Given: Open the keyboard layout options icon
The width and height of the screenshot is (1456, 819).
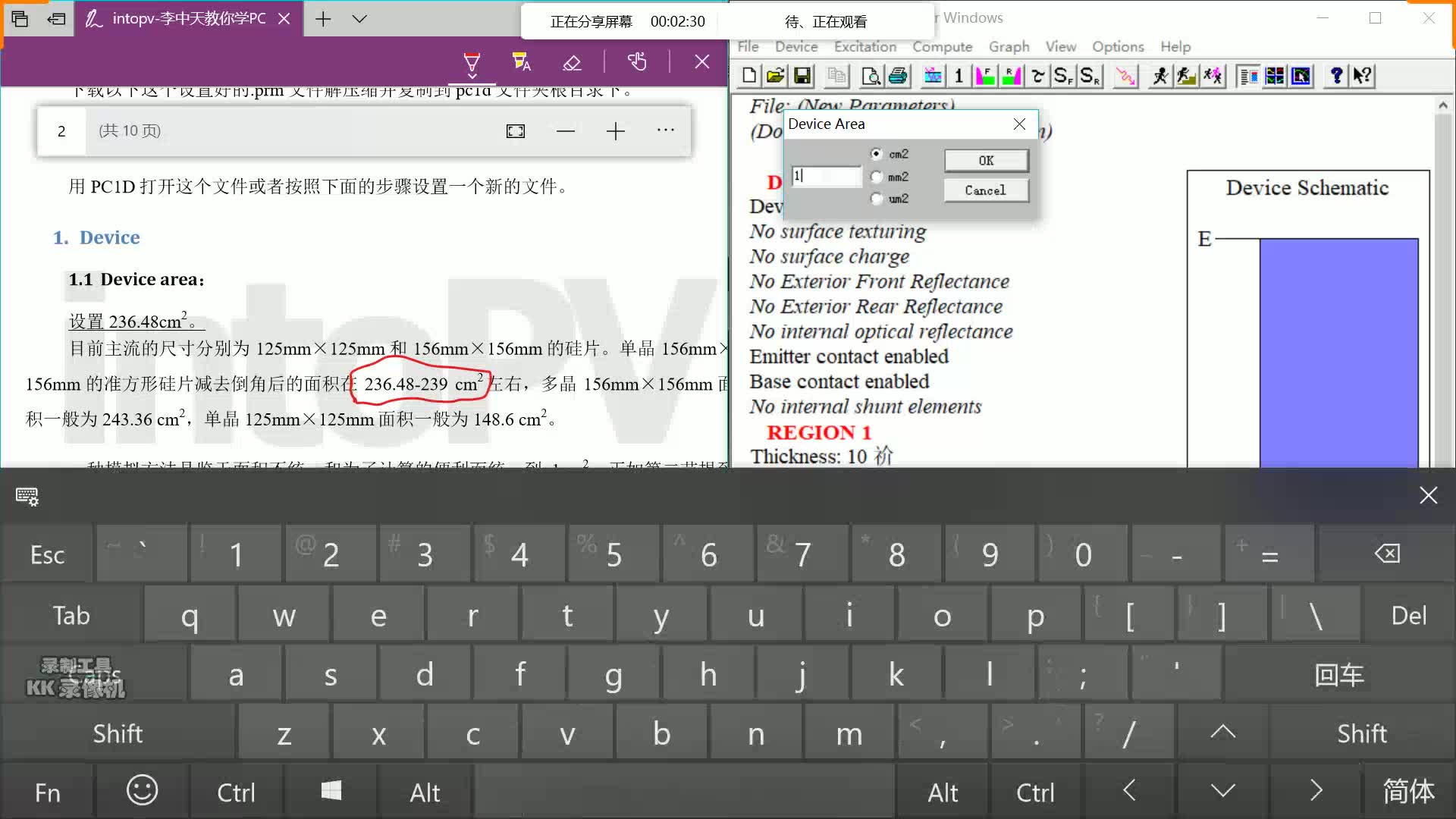Looking at the screenshot, I should 27,497.
